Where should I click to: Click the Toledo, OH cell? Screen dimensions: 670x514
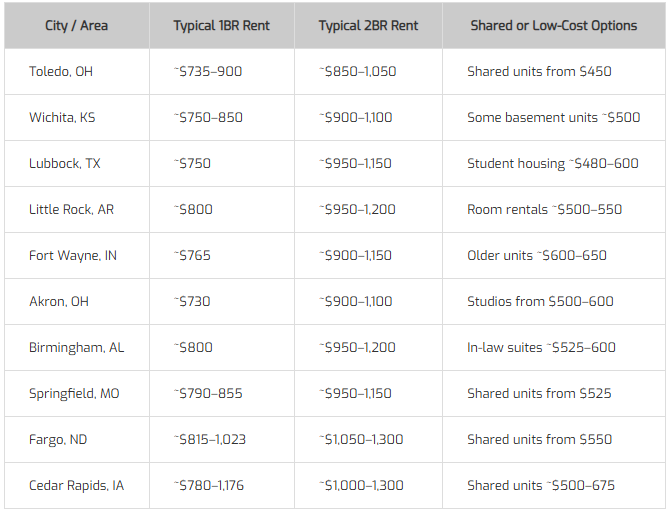pyautogui.click(x=61, y=71)
